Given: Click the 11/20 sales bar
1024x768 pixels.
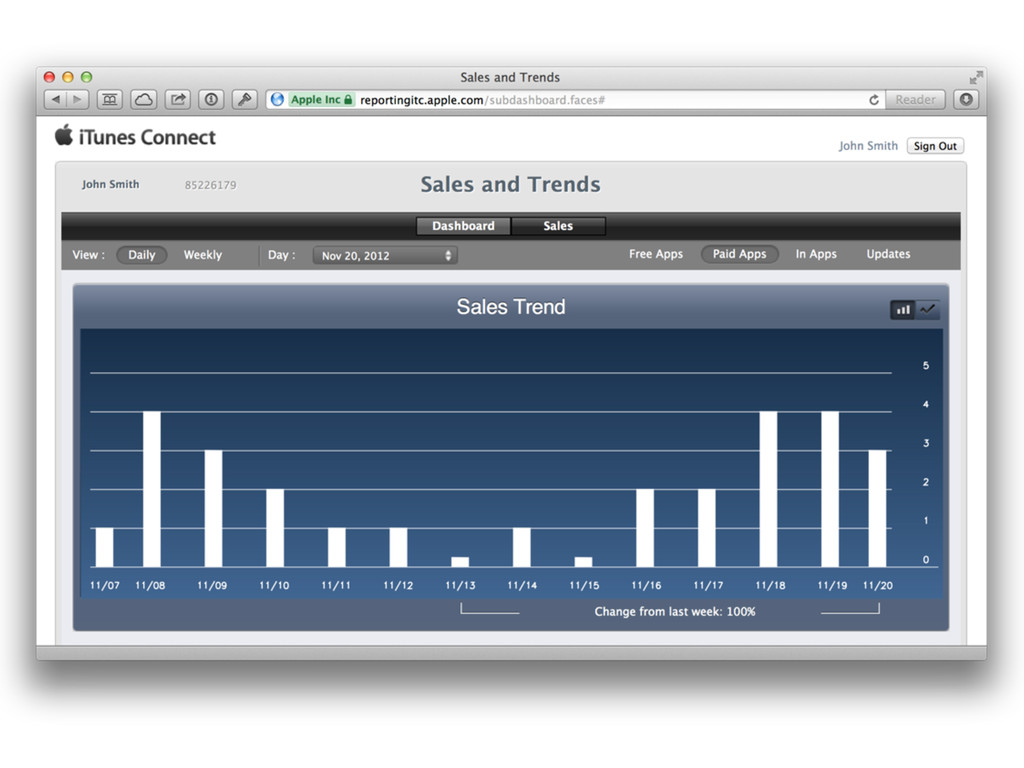Looking at the screenshot, I should 877,509.
